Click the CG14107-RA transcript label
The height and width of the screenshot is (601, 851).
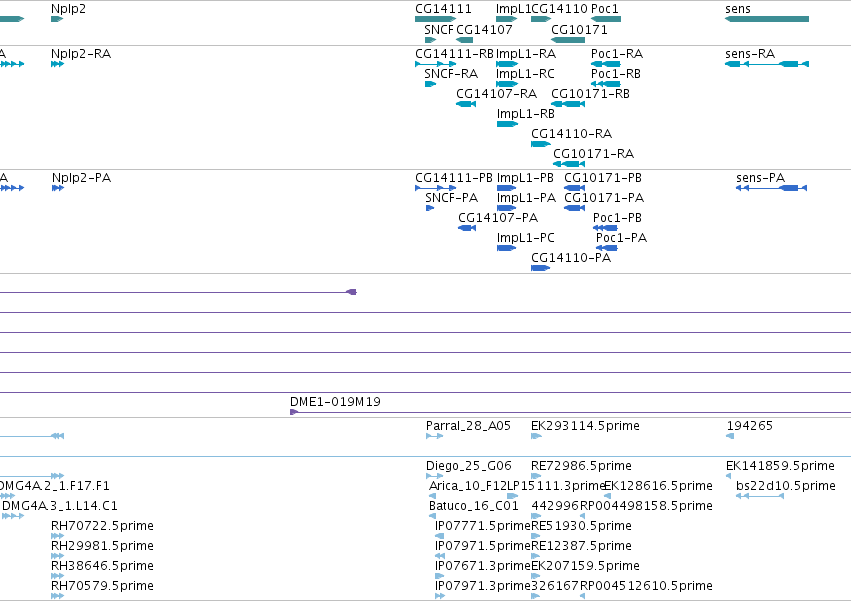(497, 94)
